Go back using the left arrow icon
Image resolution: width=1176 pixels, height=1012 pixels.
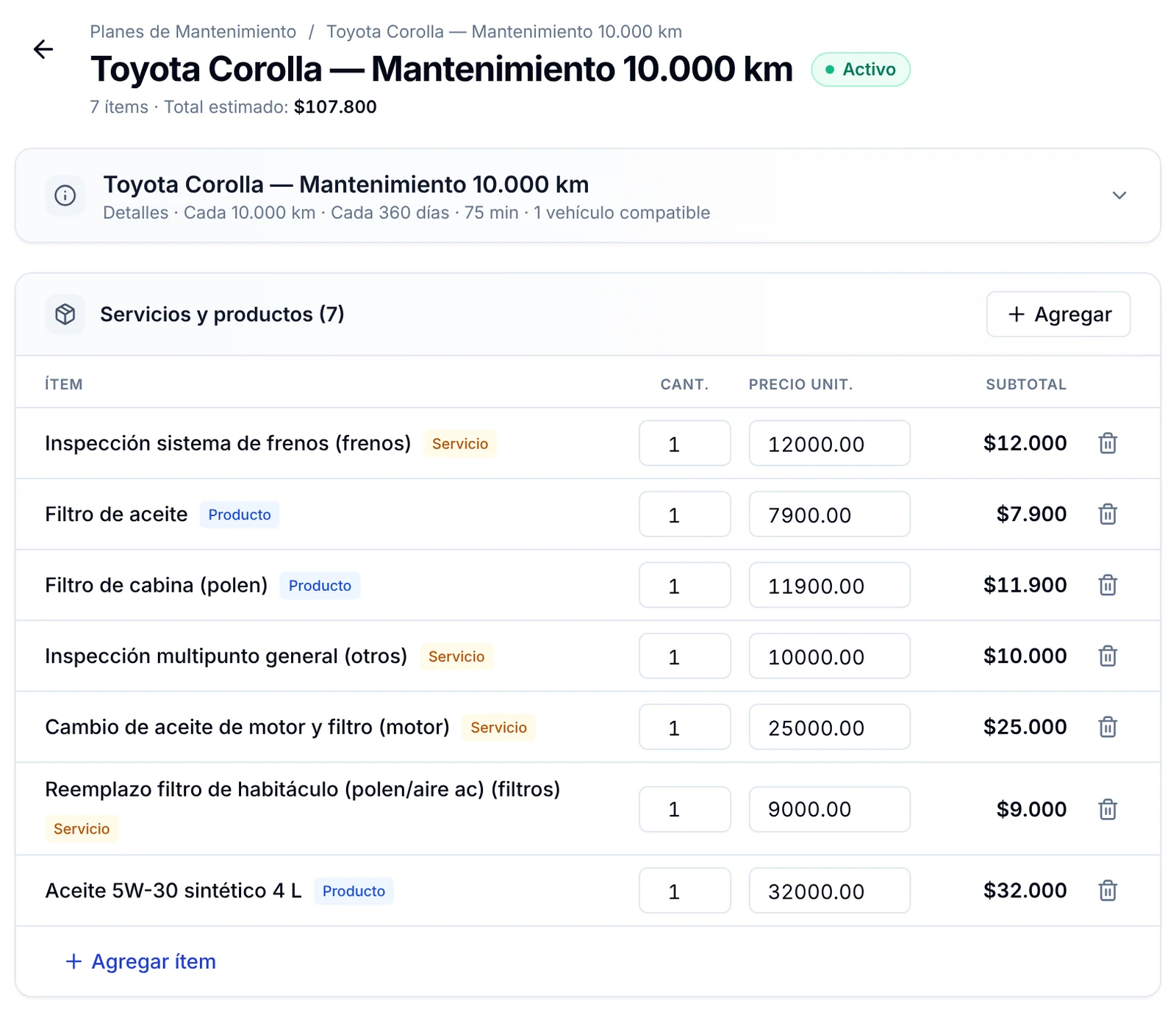pyautogui.click(x=43, y=49)
